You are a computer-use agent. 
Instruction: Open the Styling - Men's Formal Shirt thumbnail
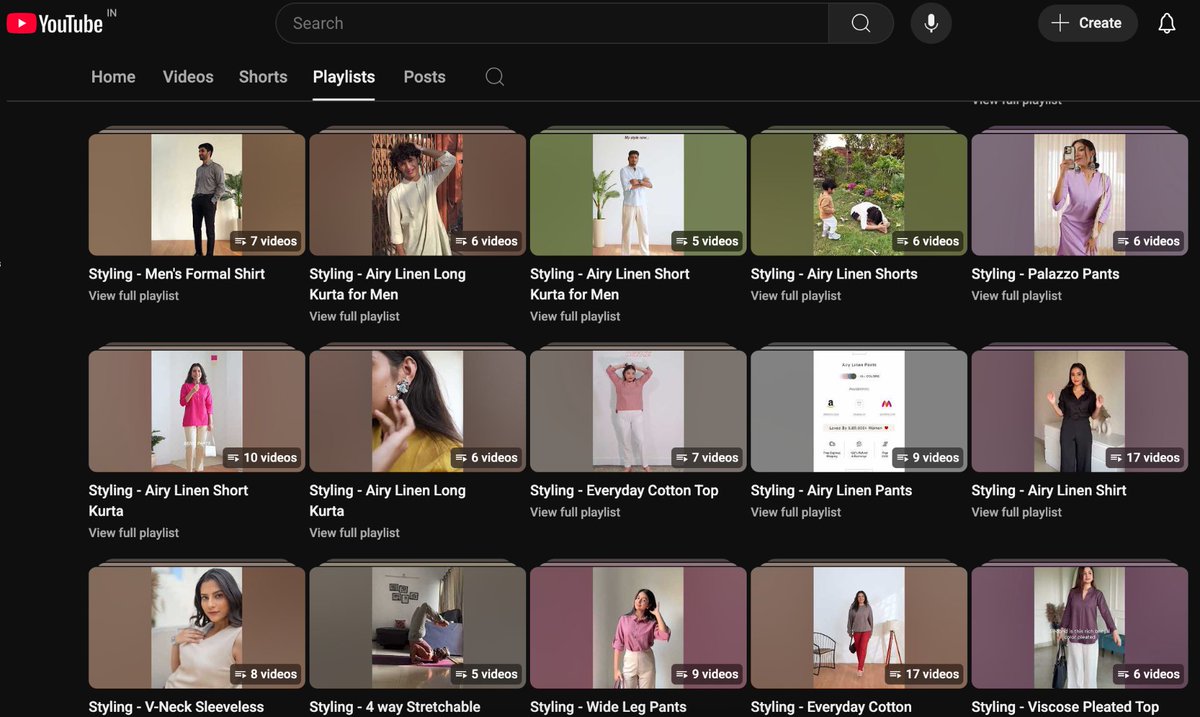[196, 194]
